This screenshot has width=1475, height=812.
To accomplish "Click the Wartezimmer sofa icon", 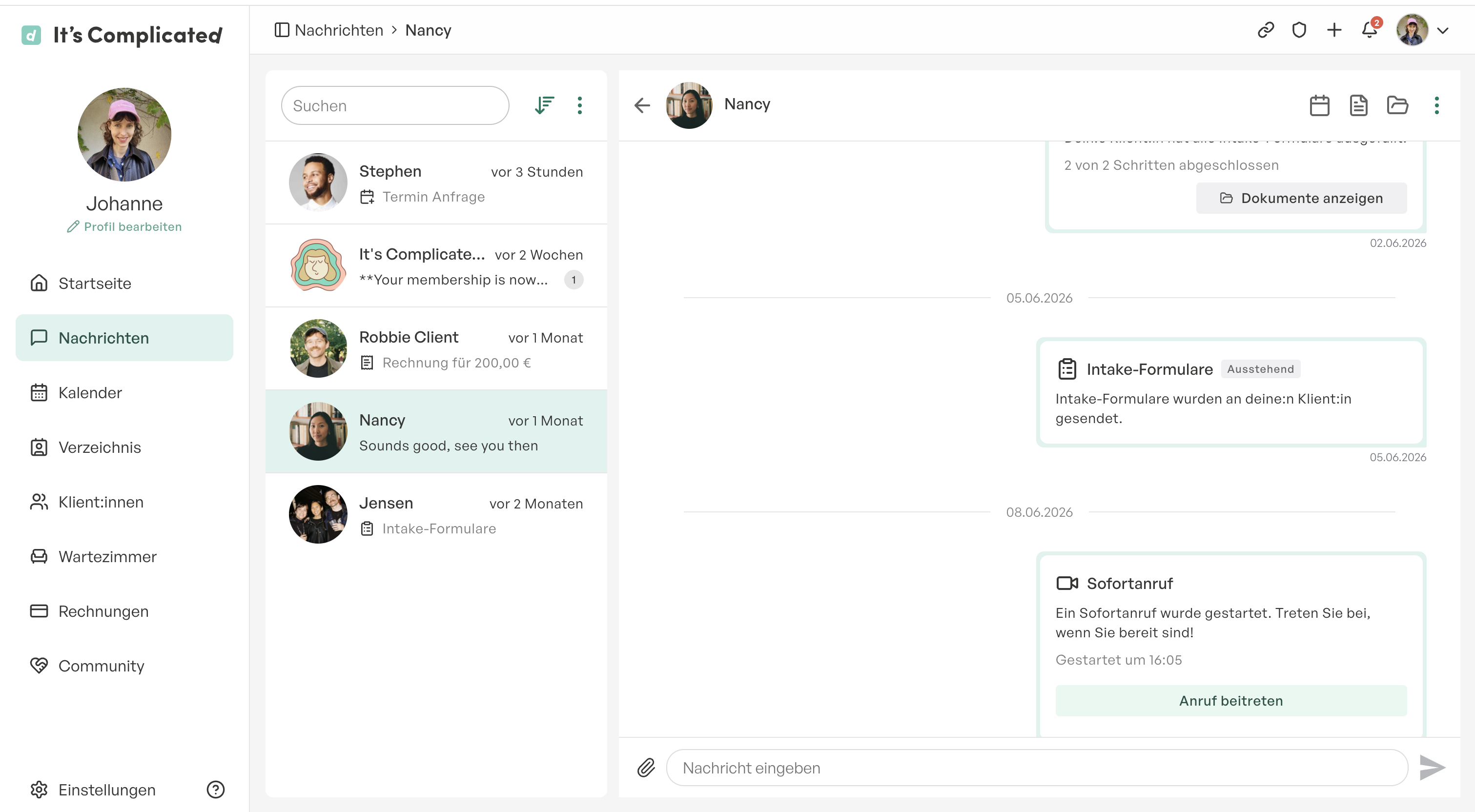I will (x=39, y=557).
